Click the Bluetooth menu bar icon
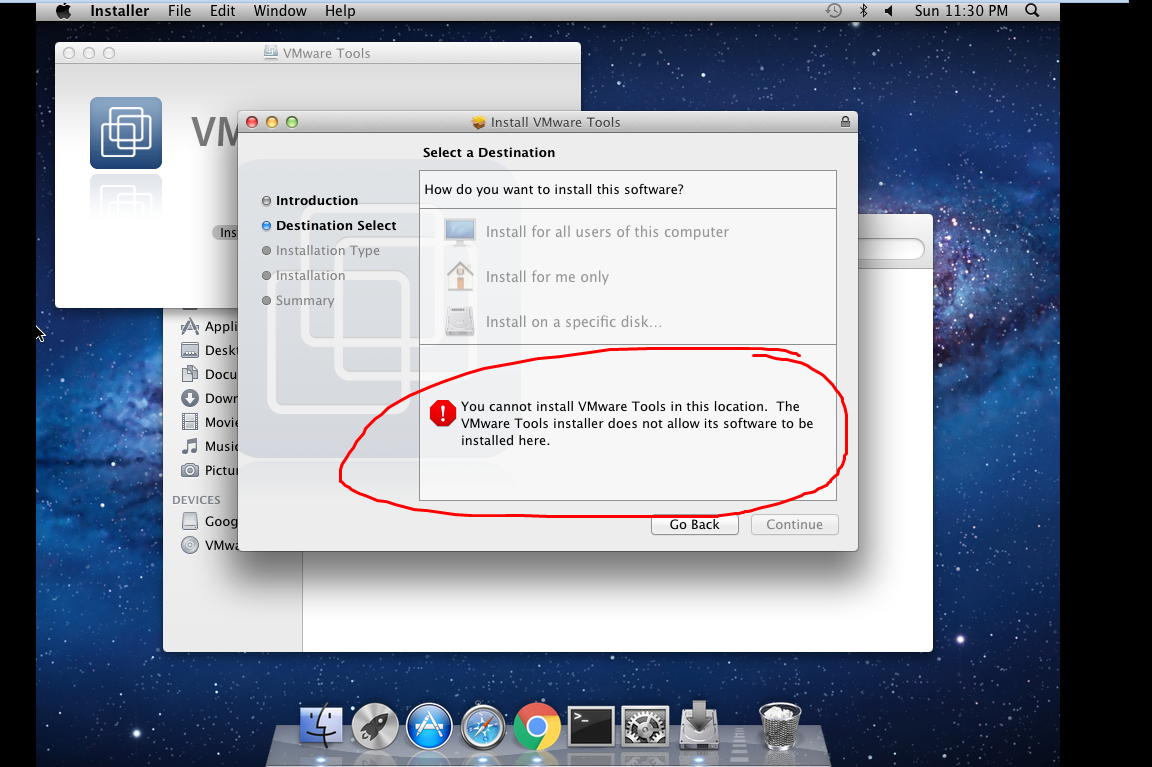 tap(864, 11)
